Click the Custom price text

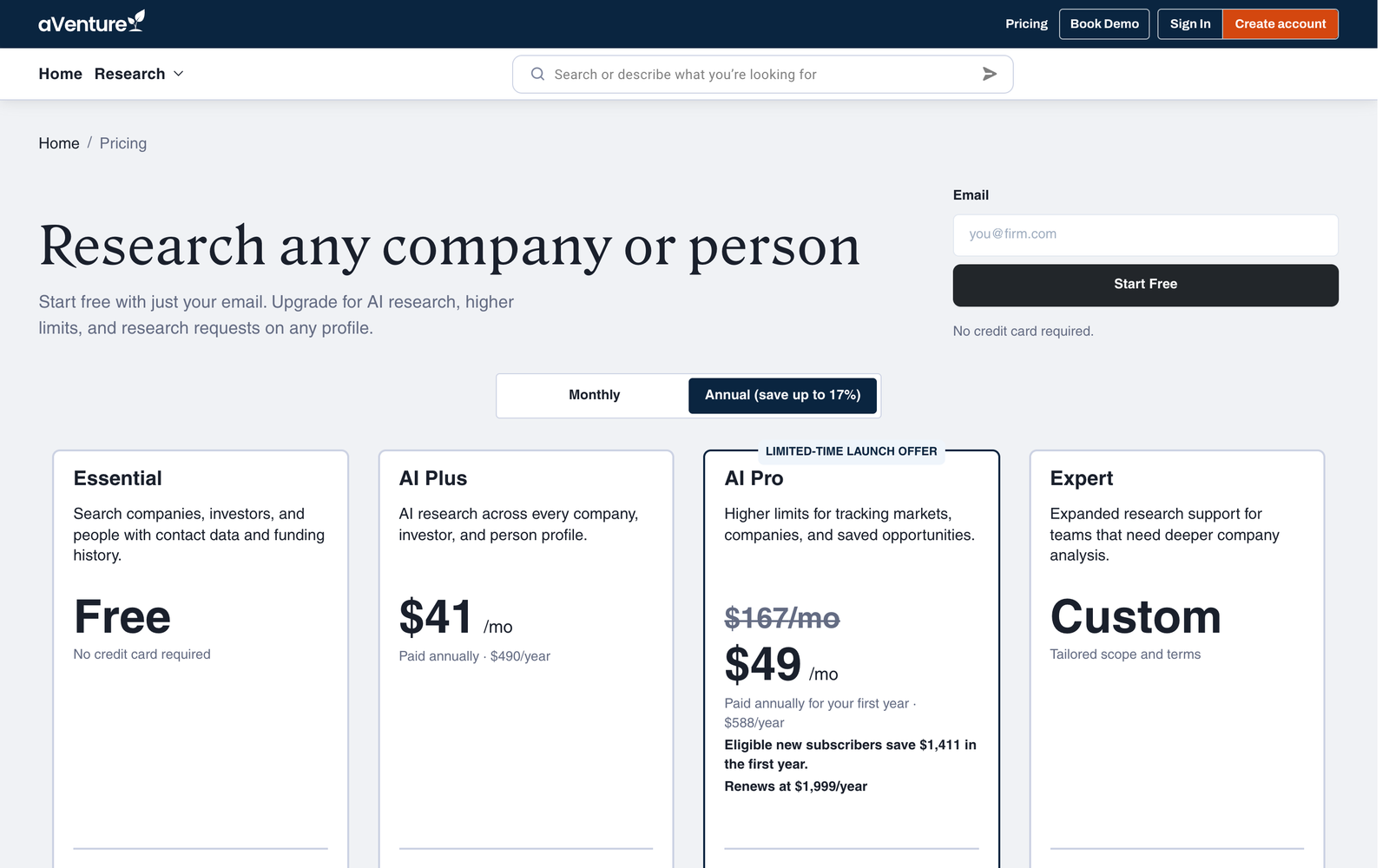1136,617
